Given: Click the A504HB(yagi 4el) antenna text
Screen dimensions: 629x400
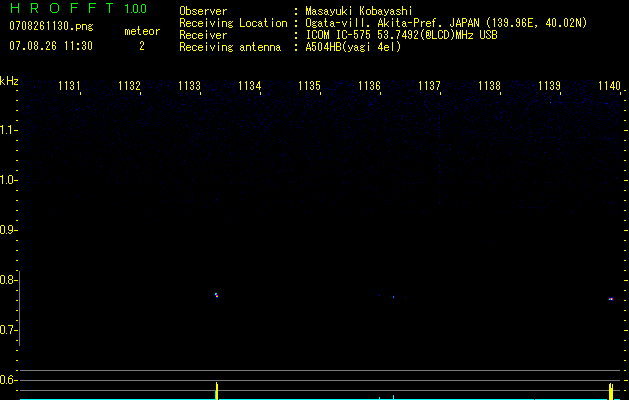Looking at the screenshot, I should [x=353, y=47].
